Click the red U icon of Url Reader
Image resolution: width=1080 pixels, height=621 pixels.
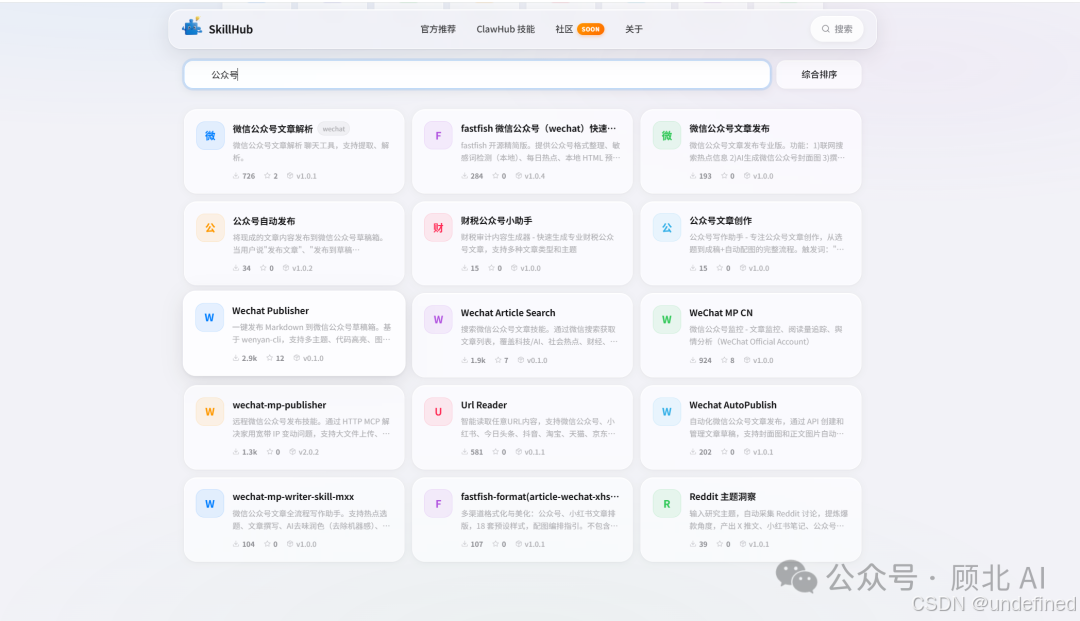pos(438,412)
